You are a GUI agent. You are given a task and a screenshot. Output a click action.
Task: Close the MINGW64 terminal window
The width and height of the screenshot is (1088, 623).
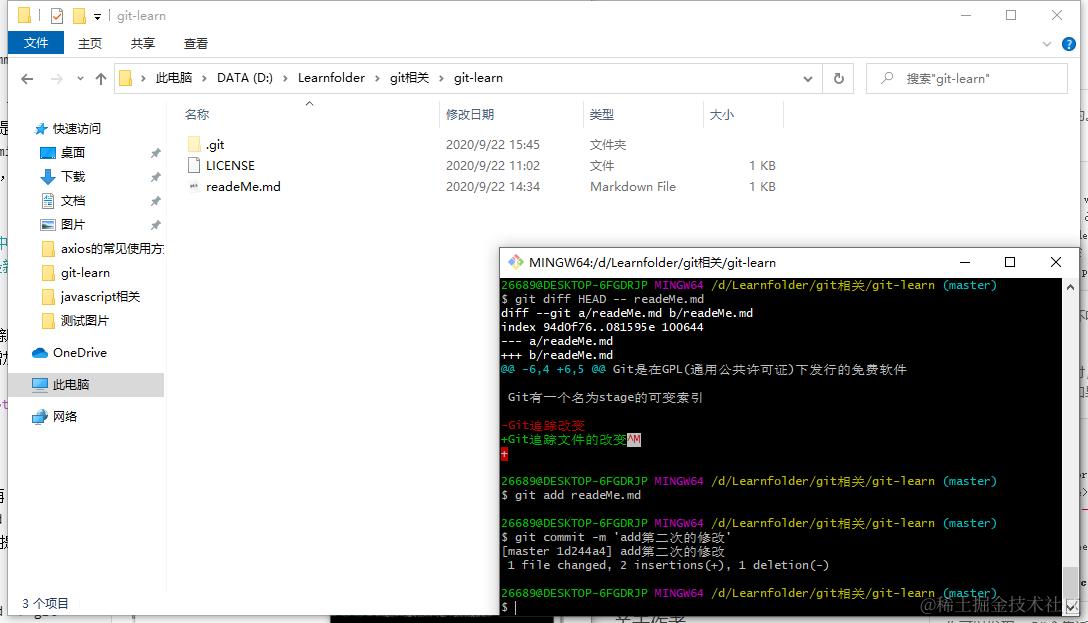pyautogui.click(x=1055, y=262)
